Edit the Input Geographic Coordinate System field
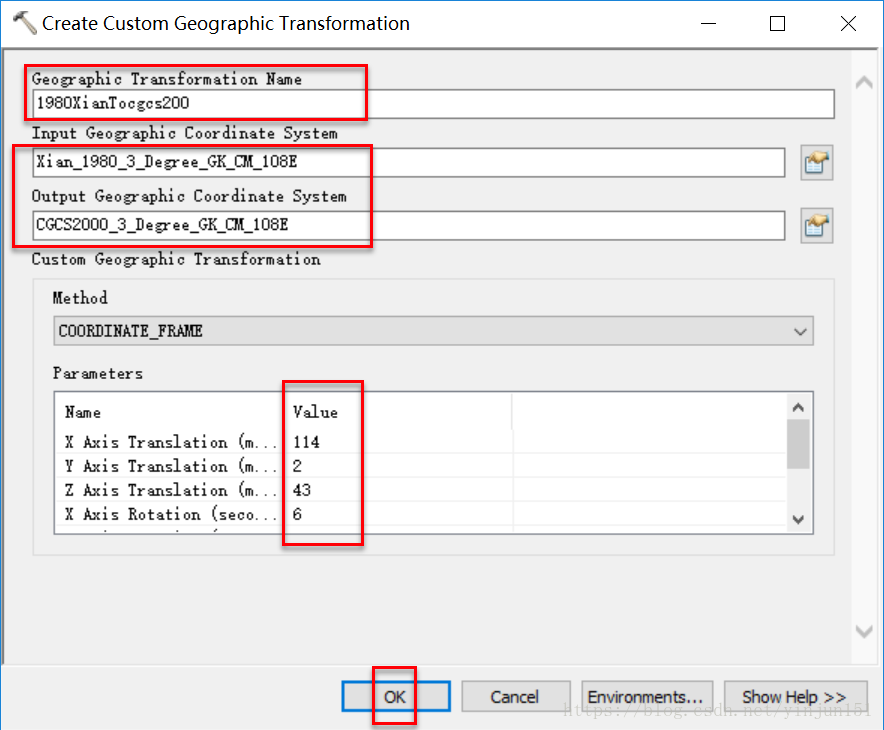The width and height of the screenshot is (884, 730). (x=409, y=163)
